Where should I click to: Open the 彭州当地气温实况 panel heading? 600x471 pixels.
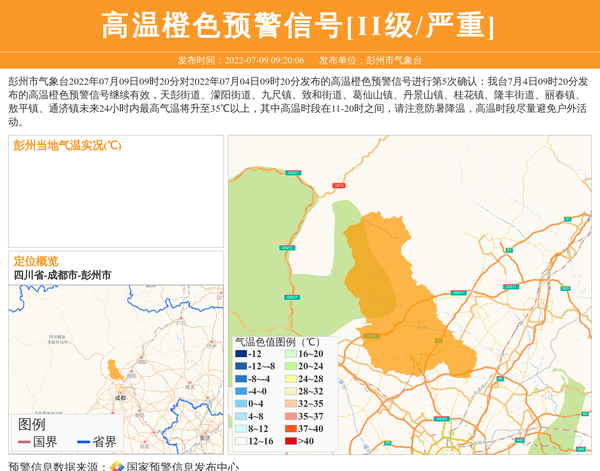[x=67, y=145]
